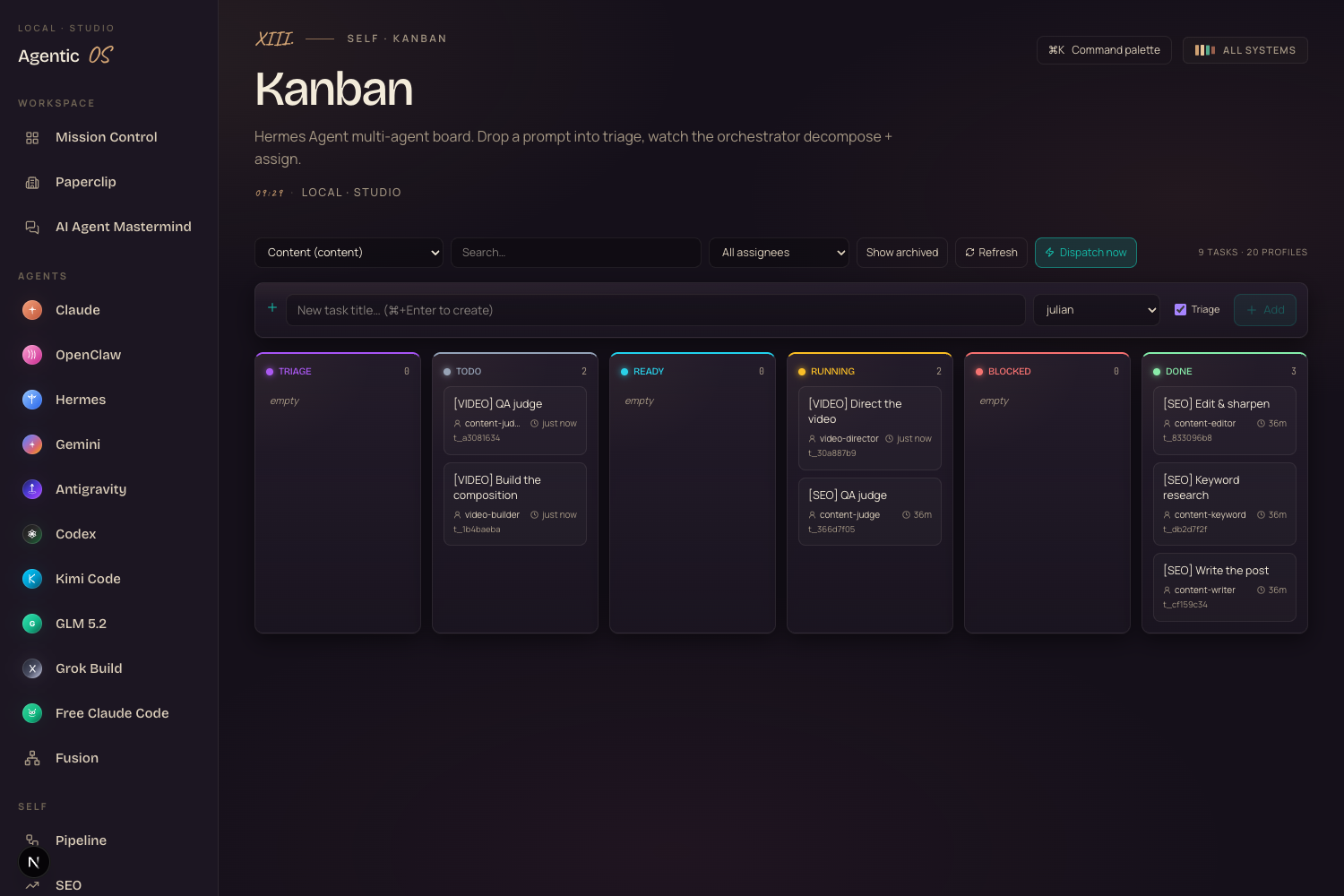
Task: Select the Free Claude Code avatar icon
Action: (32, 713)
